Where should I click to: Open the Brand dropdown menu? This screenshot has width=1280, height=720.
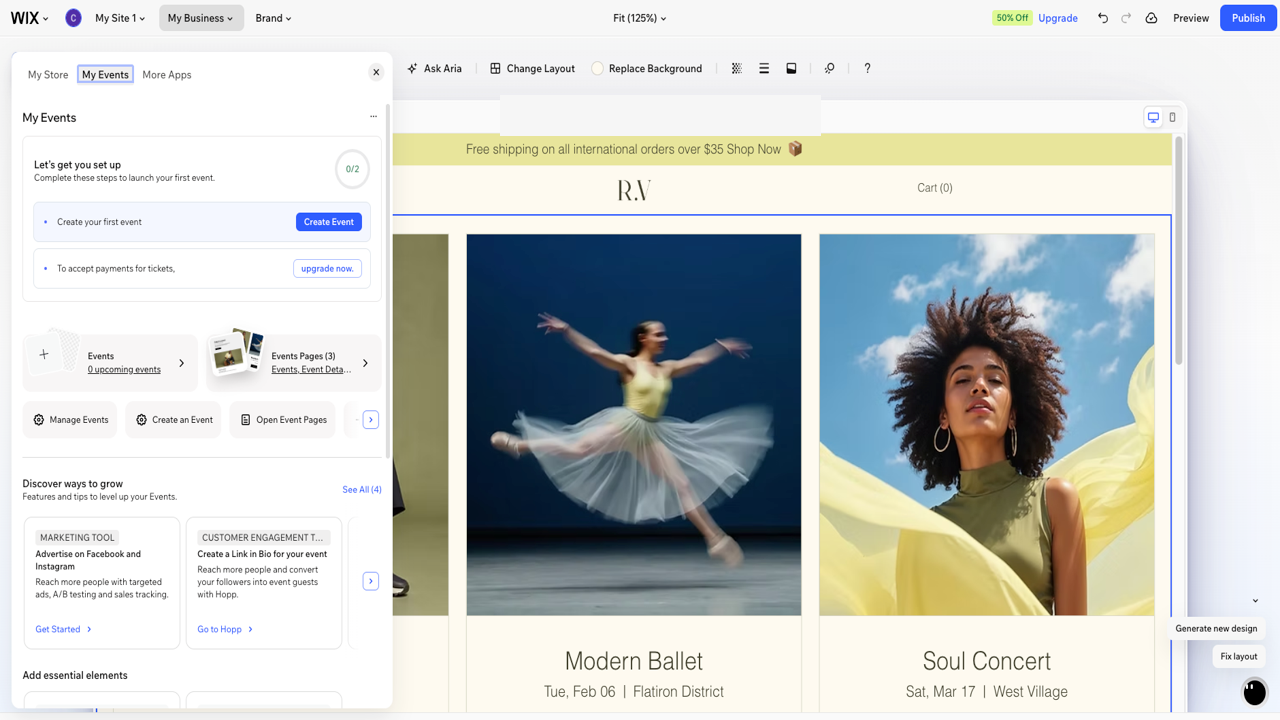[273, 18]
